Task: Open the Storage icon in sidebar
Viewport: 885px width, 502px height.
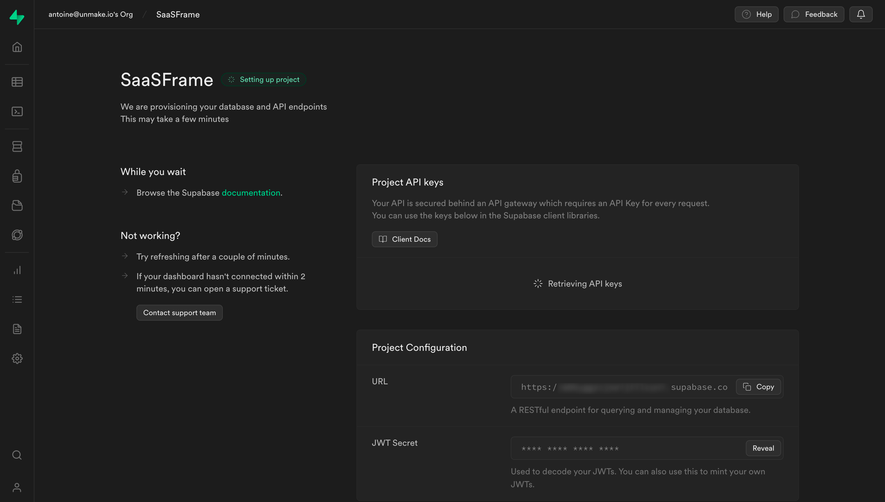Action: click(17, 206)
